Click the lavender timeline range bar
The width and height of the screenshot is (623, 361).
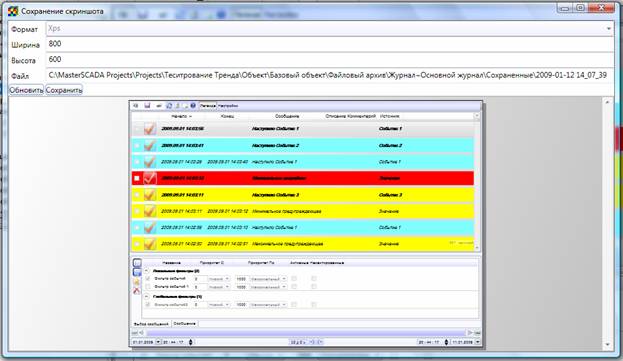(x=306, y=332)
